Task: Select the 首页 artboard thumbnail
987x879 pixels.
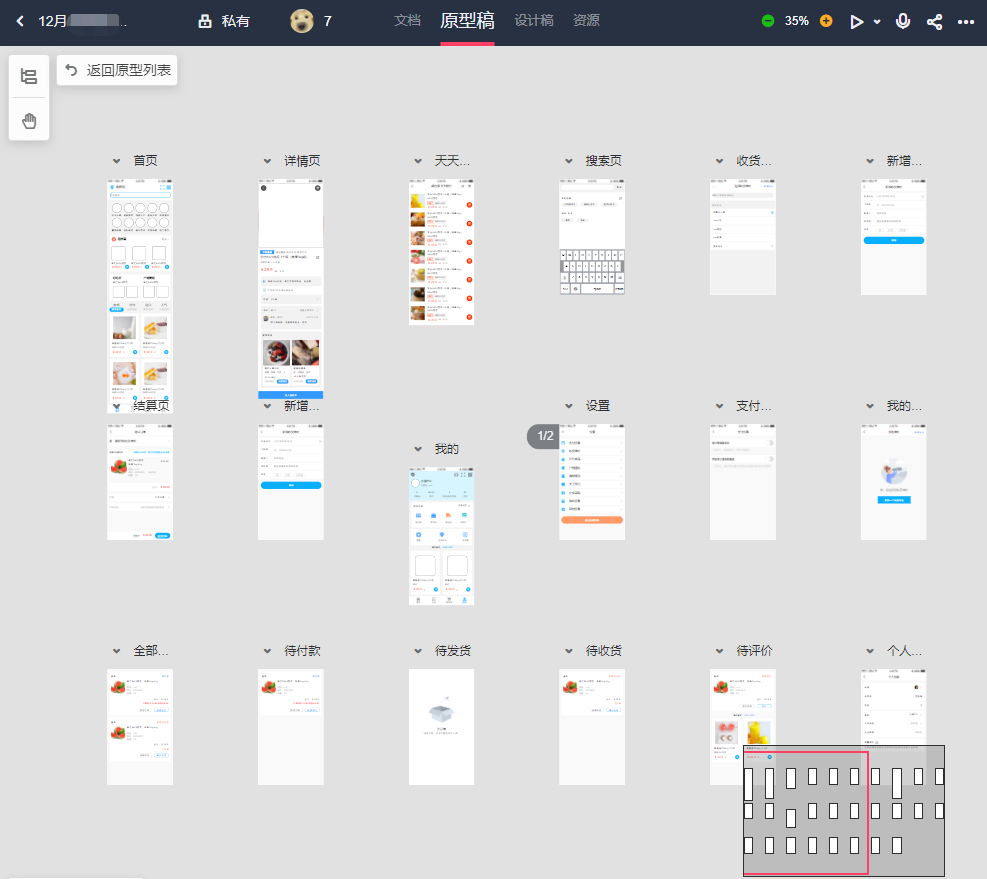Action: click(140, 296)
